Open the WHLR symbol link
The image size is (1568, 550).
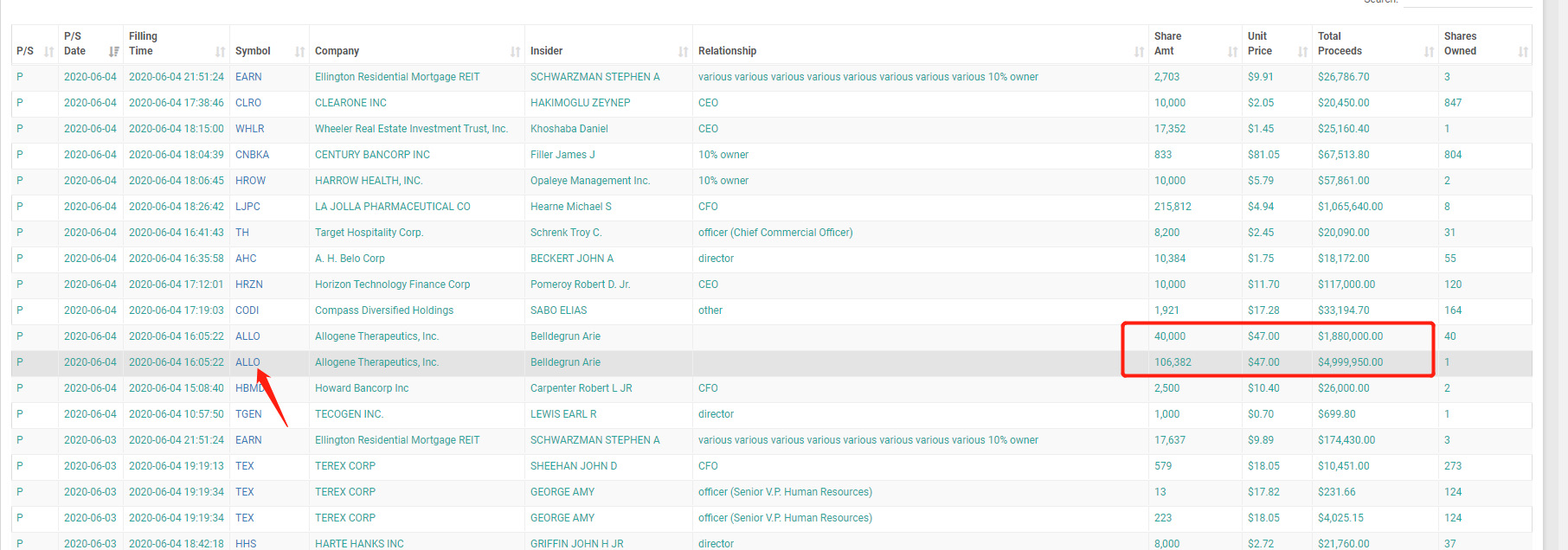250,129
